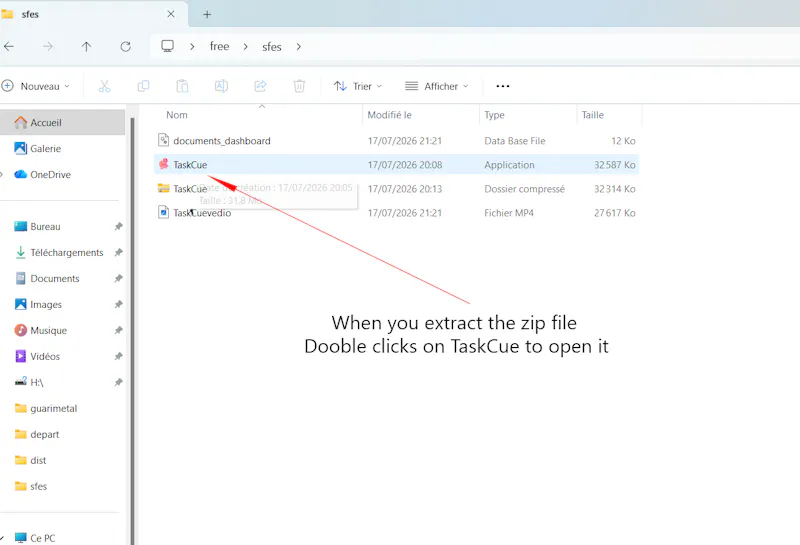Unpin Bureau using its pin icon
The height and width of the screenshot is (545, 800).
click(x=118, y=227)
